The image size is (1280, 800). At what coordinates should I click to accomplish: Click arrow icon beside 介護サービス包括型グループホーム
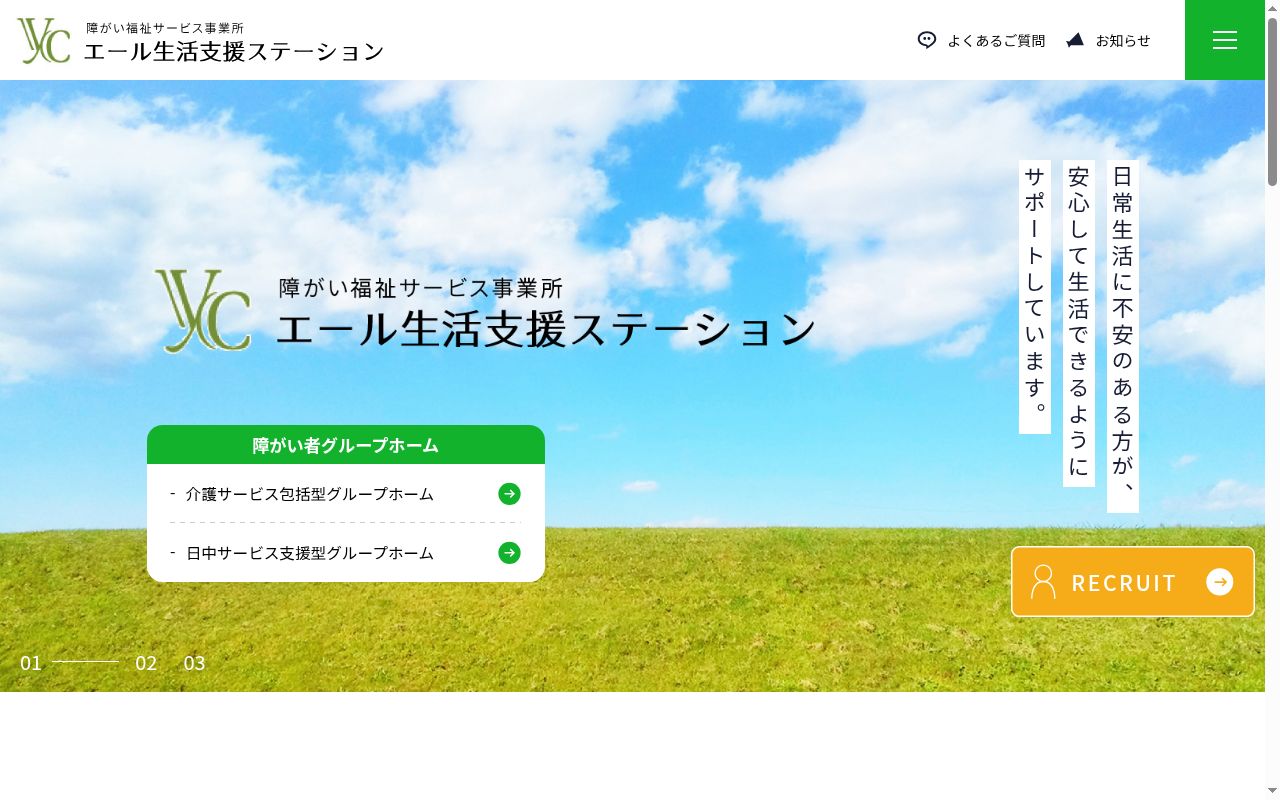pyautogui.click(x=510, y=494)
